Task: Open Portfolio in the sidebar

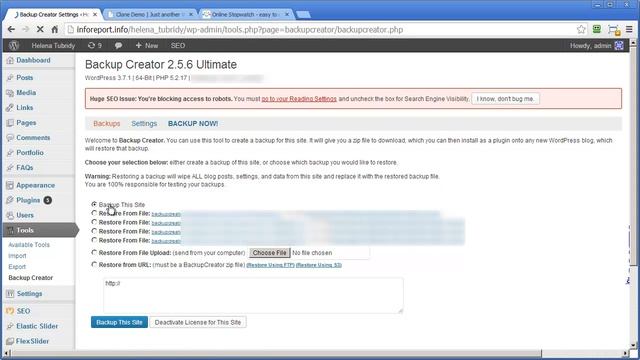Action: pyautogui.click(x=30, y=153)
